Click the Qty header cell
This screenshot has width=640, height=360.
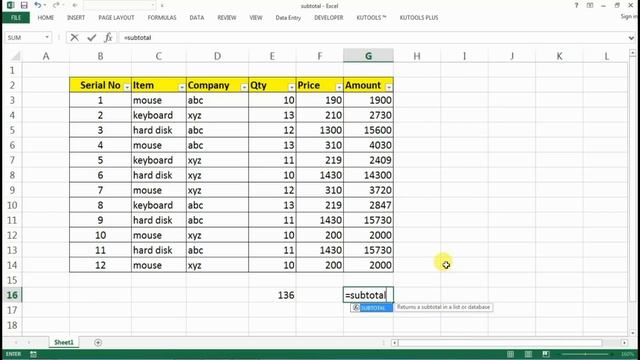tap(272, 85)
